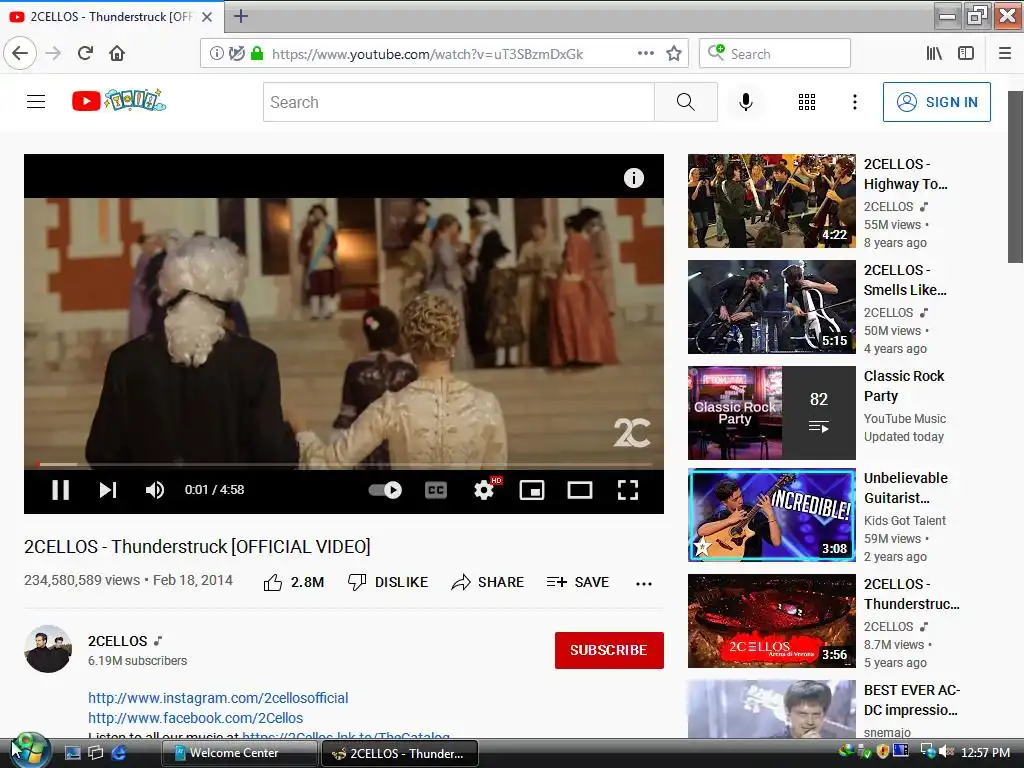Seek on the video progress bar
This screenshot has width=1024, height=768.
tap(344, 464)
